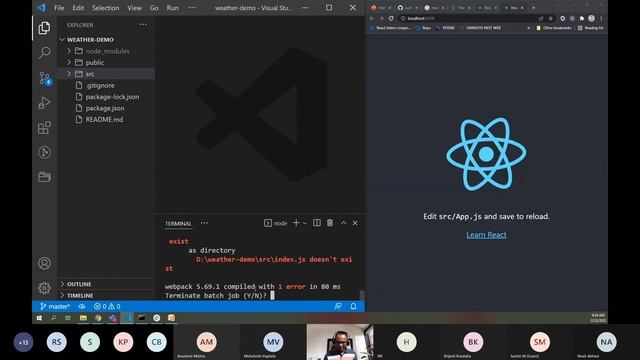Click the circular icon below Extensions

tap(44, 152)
